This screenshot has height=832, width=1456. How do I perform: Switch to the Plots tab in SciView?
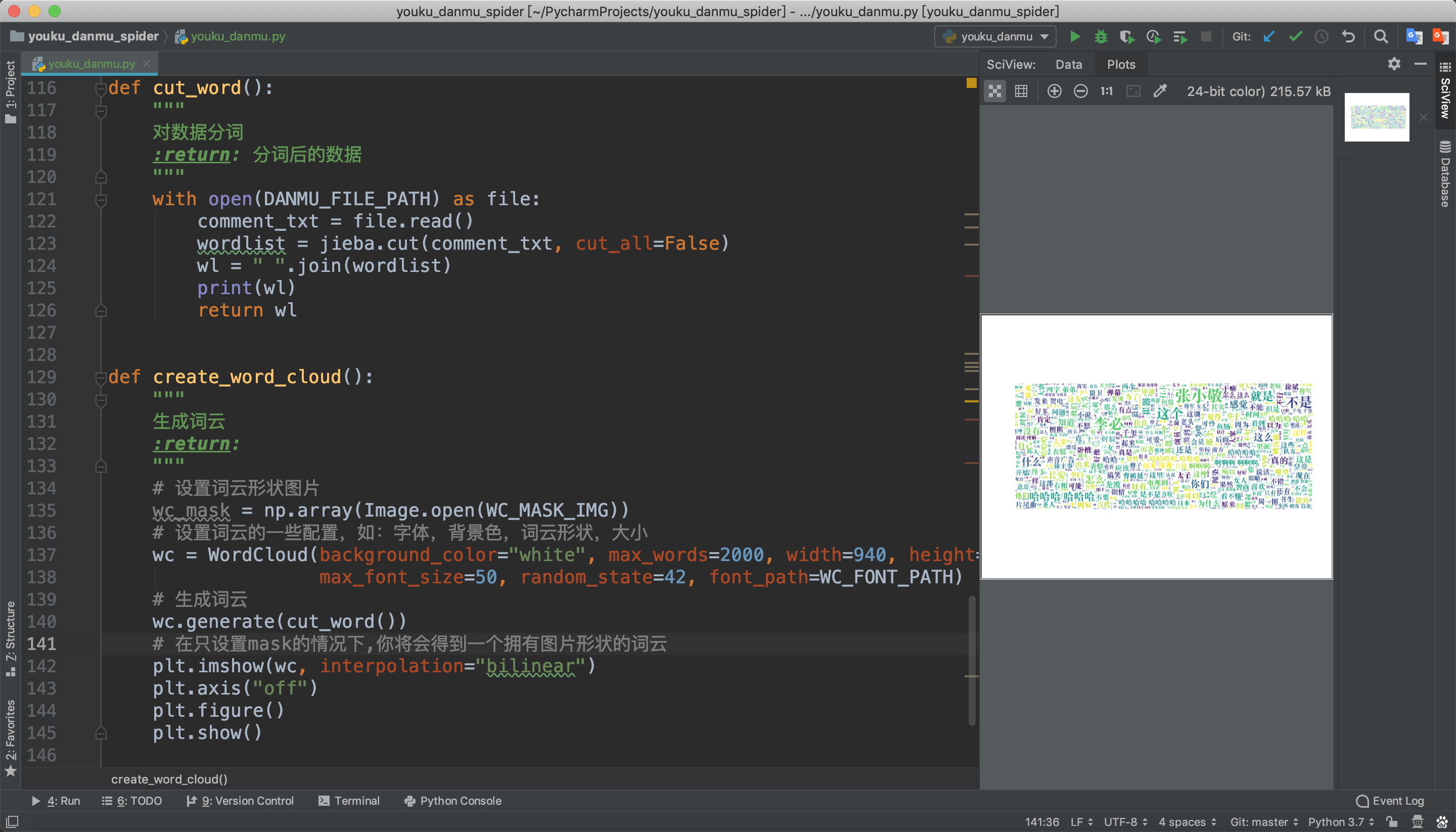1121,65
